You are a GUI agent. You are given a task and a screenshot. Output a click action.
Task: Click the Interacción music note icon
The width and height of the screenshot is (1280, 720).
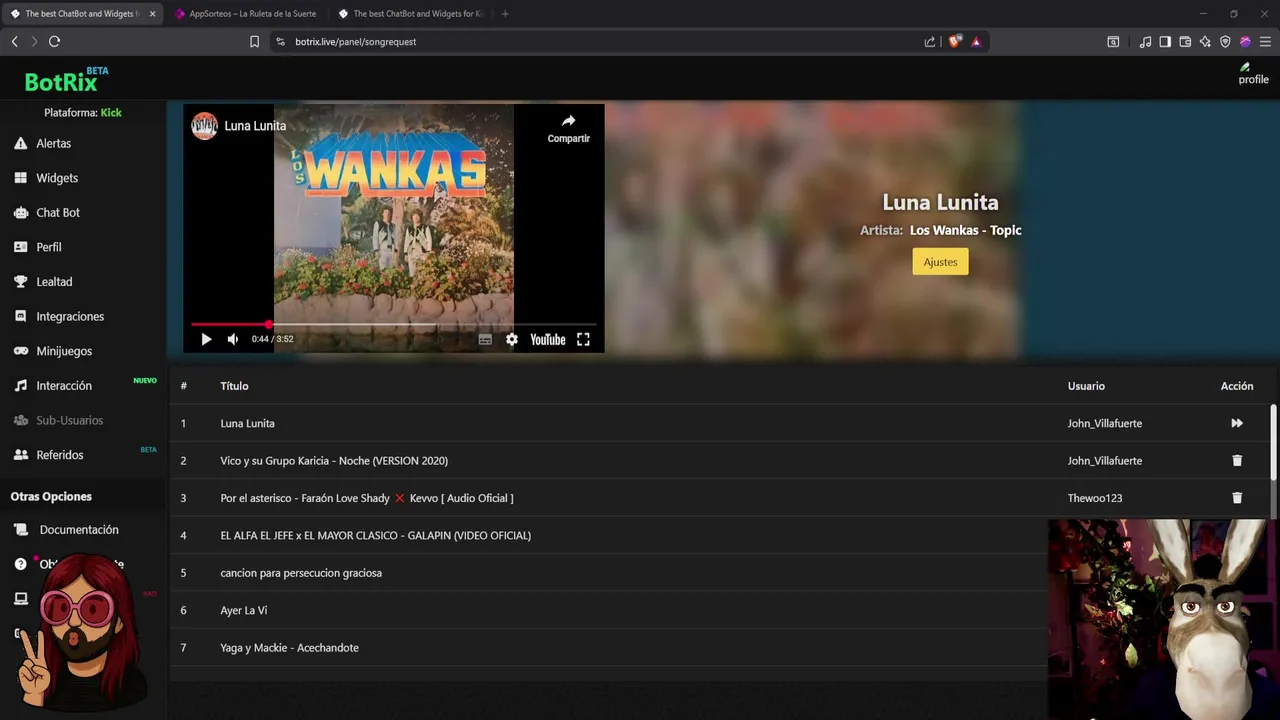20,386
